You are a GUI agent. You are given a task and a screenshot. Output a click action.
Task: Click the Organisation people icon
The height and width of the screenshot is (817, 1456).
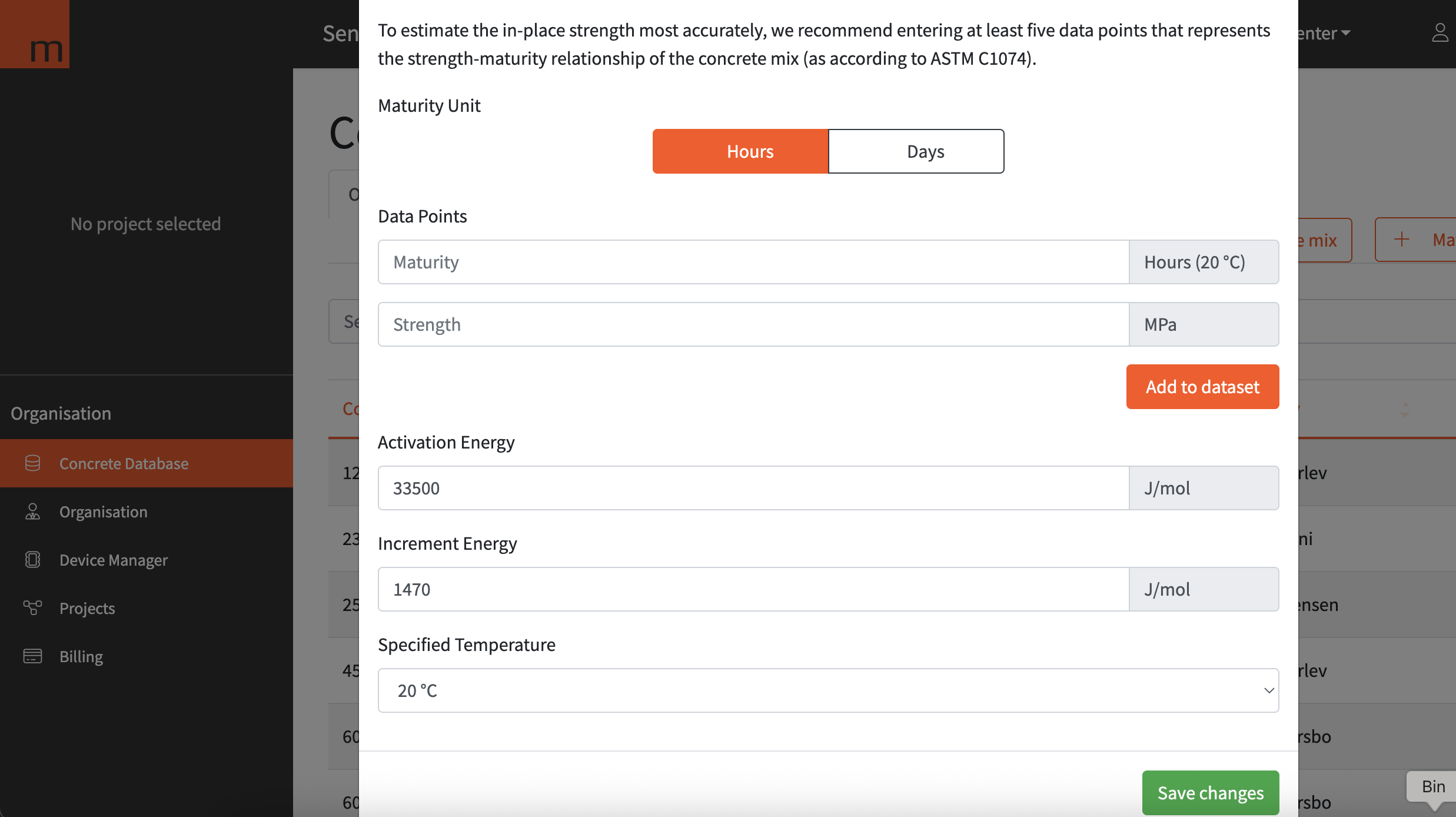click(x=33, y=512)
